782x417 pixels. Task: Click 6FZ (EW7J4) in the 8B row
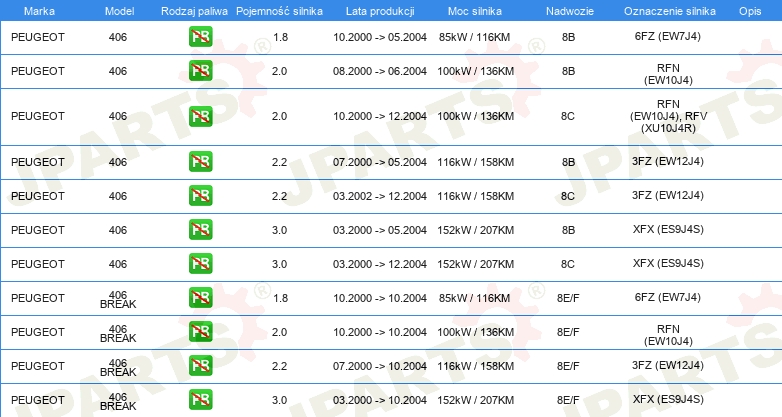pos(668,36)
